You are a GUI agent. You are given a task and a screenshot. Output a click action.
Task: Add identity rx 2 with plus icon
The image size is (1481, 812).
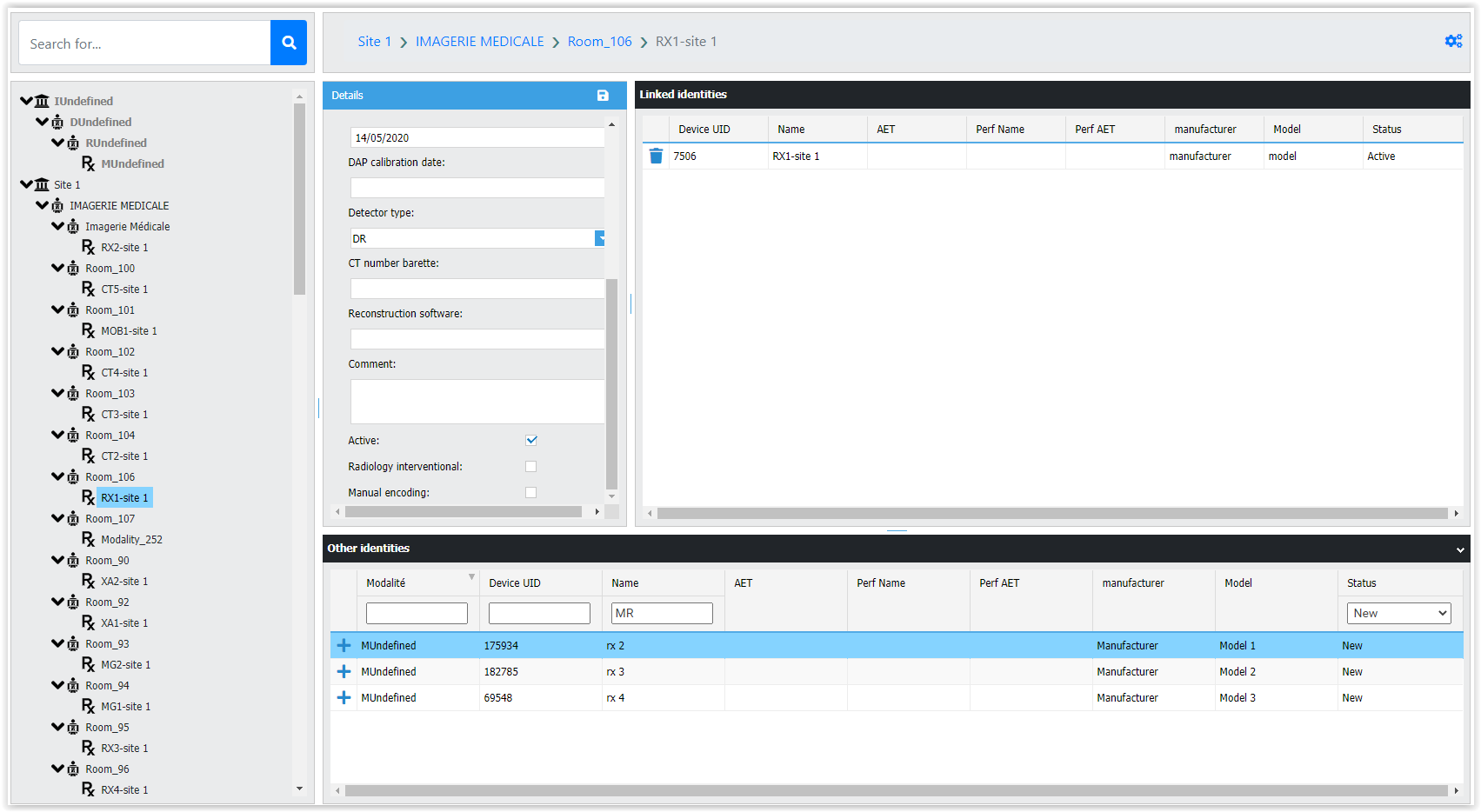(344, 646)
